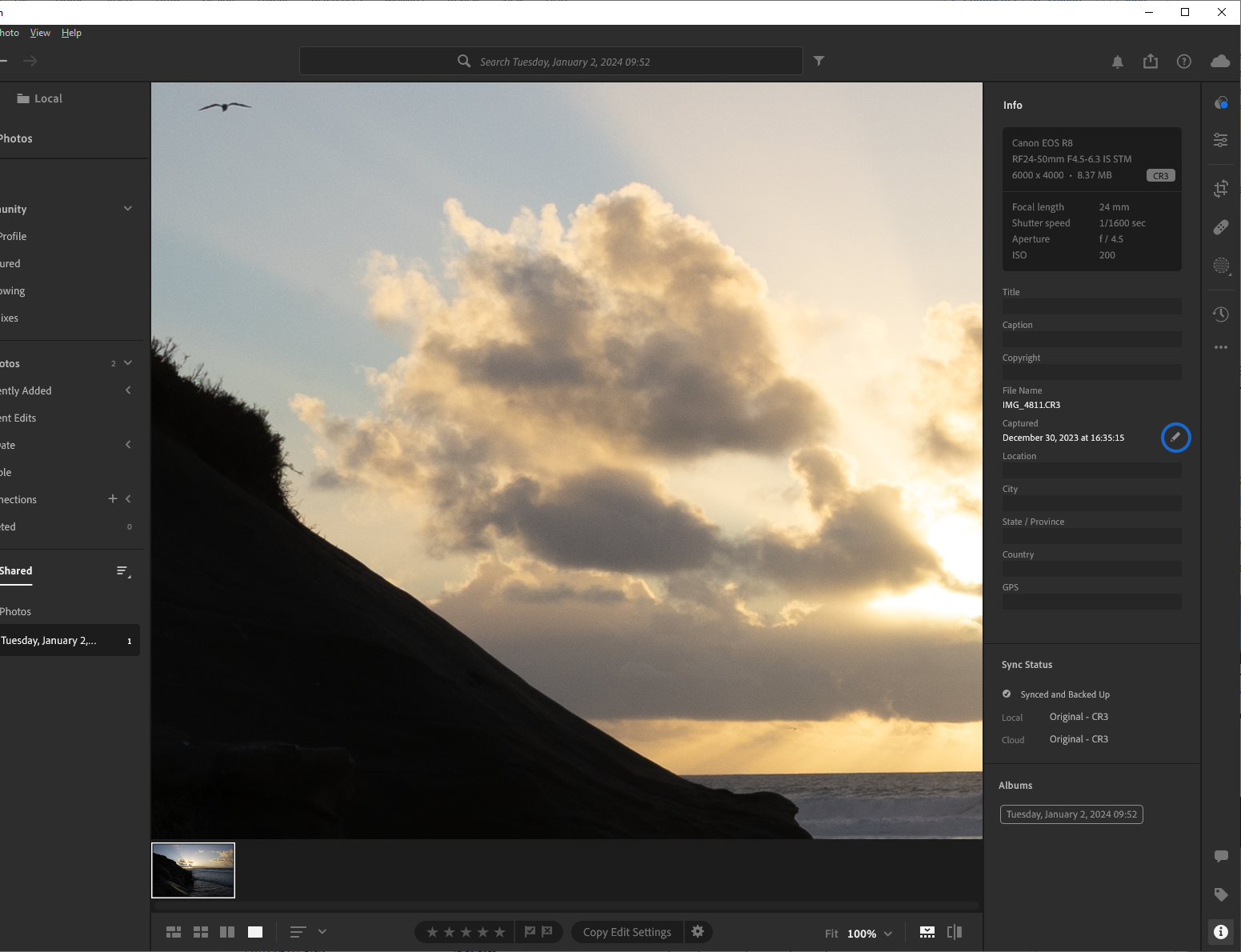Click the City input field
Viewport: 1241px width, 952px height.
point(1091,503)
